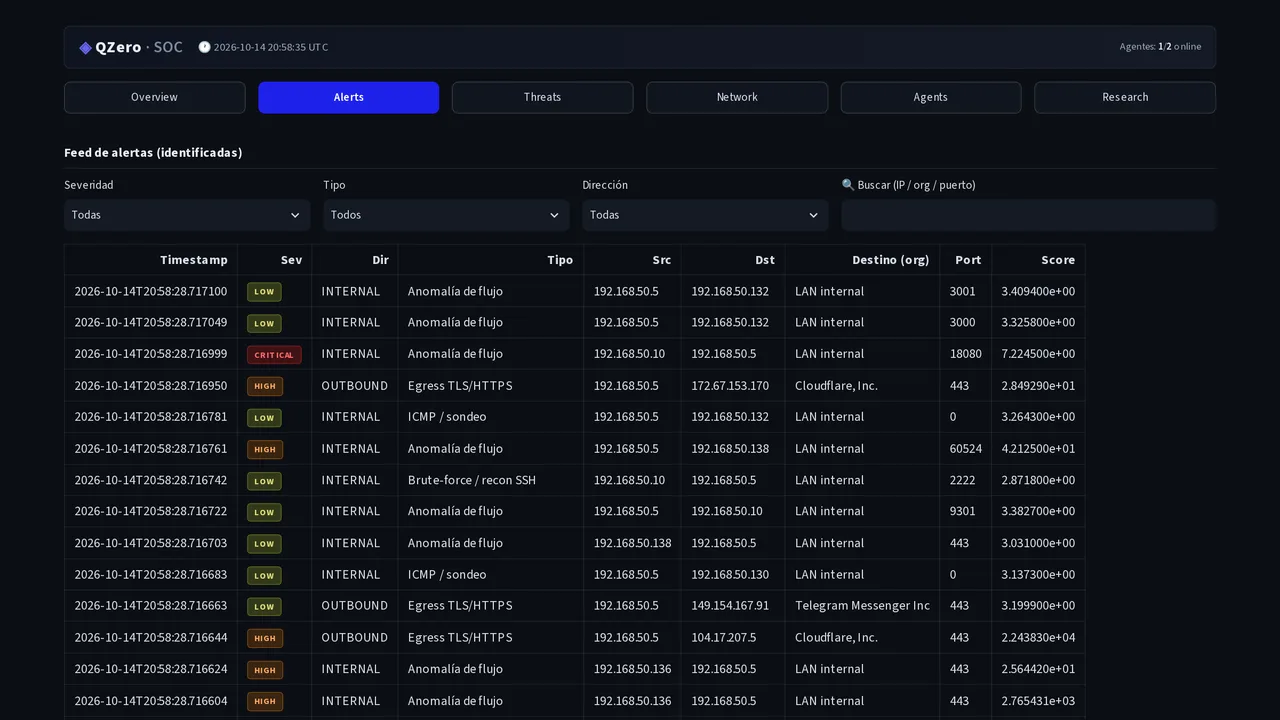Click ICMP / sondeo in the 192.168.50.130 row
The image size is (1280, 720).
pos(447,575)
